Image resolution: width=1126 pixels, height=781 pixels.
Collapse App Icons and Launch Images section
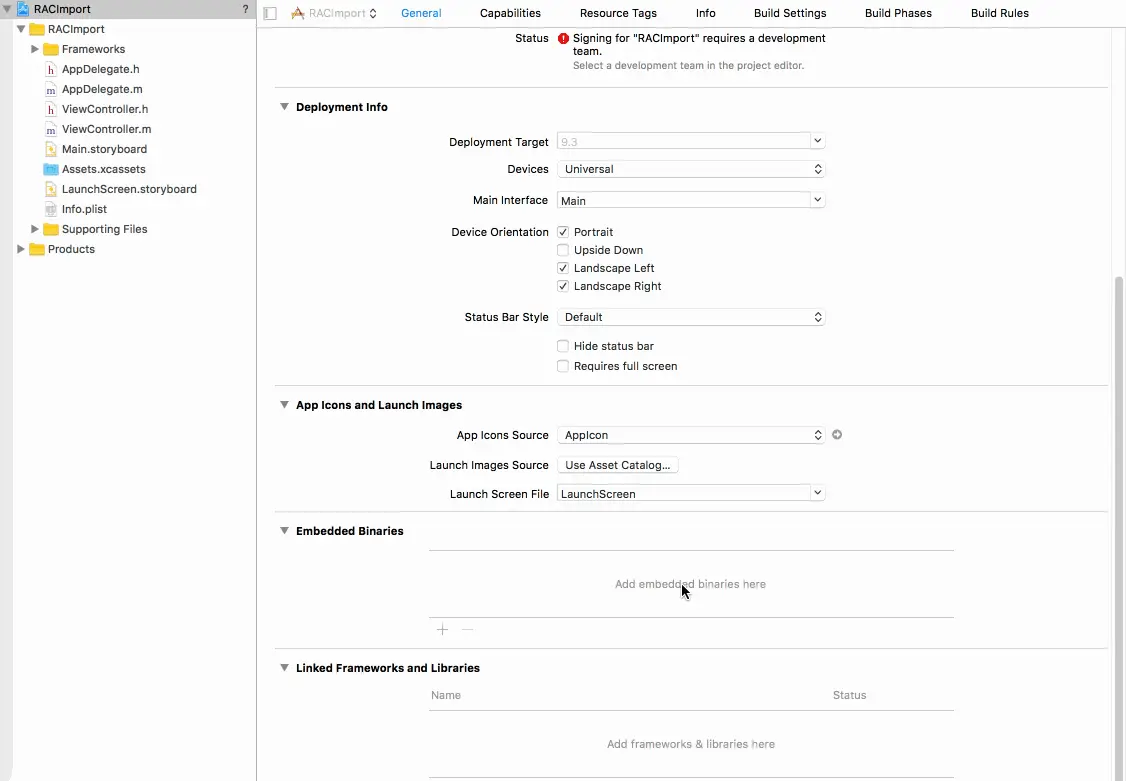coord(284,405)
